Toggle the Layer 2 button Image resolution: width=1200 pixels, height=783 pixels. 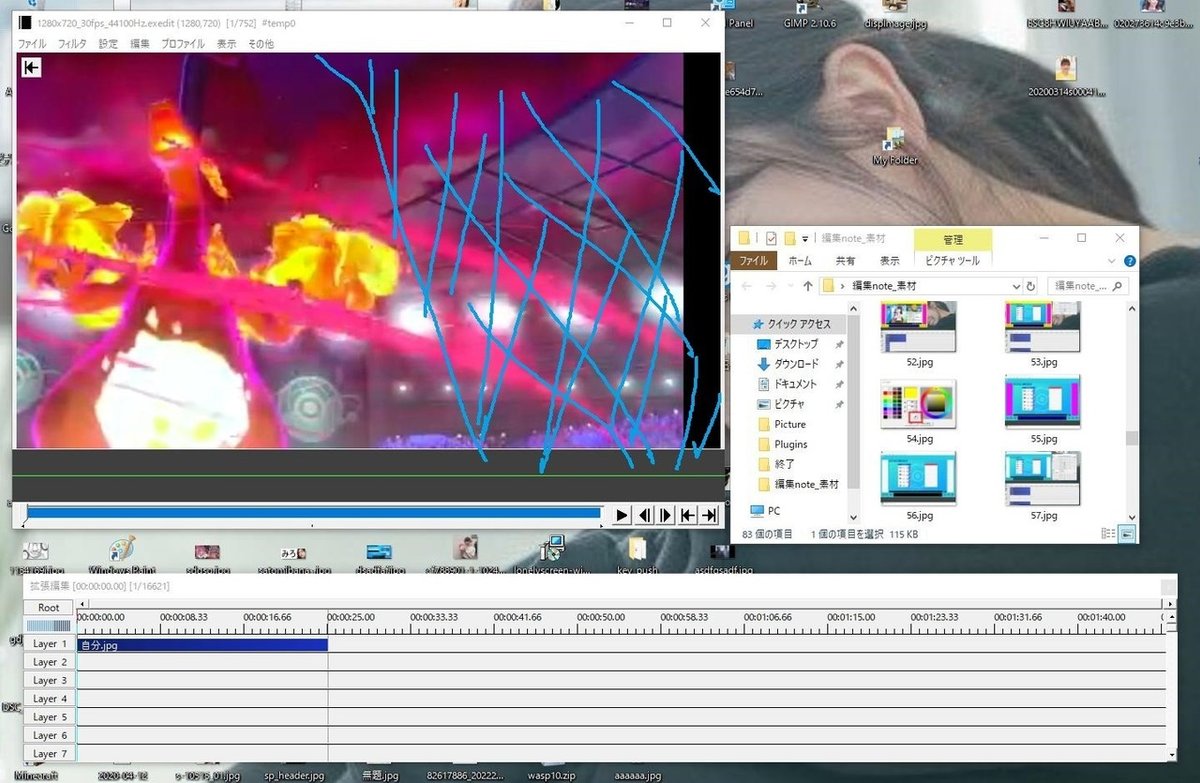[49, 662]
